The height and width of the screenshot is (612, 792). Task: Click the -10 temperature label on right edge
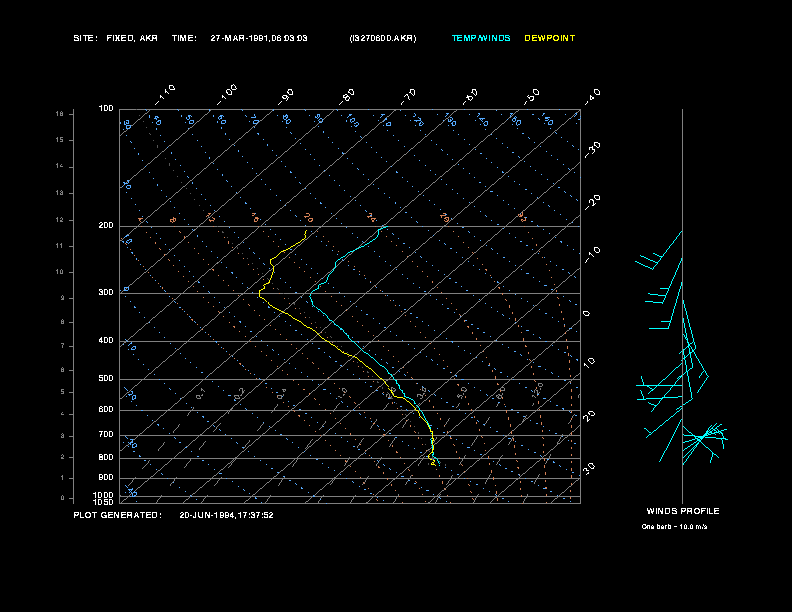click(x=593, y=255)
